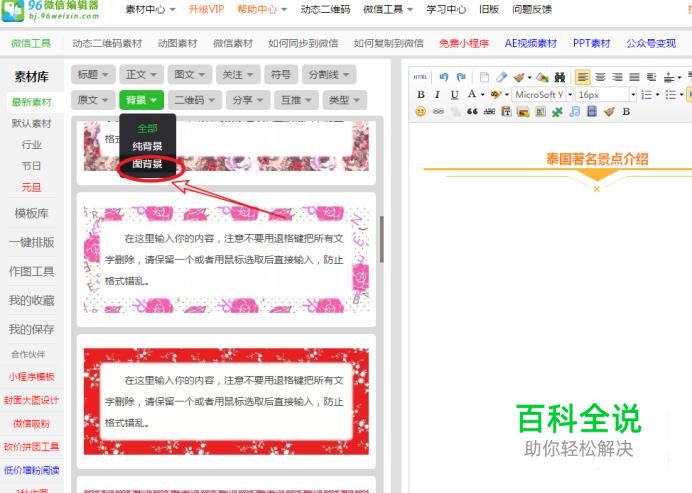
Task: Open find and replace binoculars icon
Action: click(x=560, y=77)
